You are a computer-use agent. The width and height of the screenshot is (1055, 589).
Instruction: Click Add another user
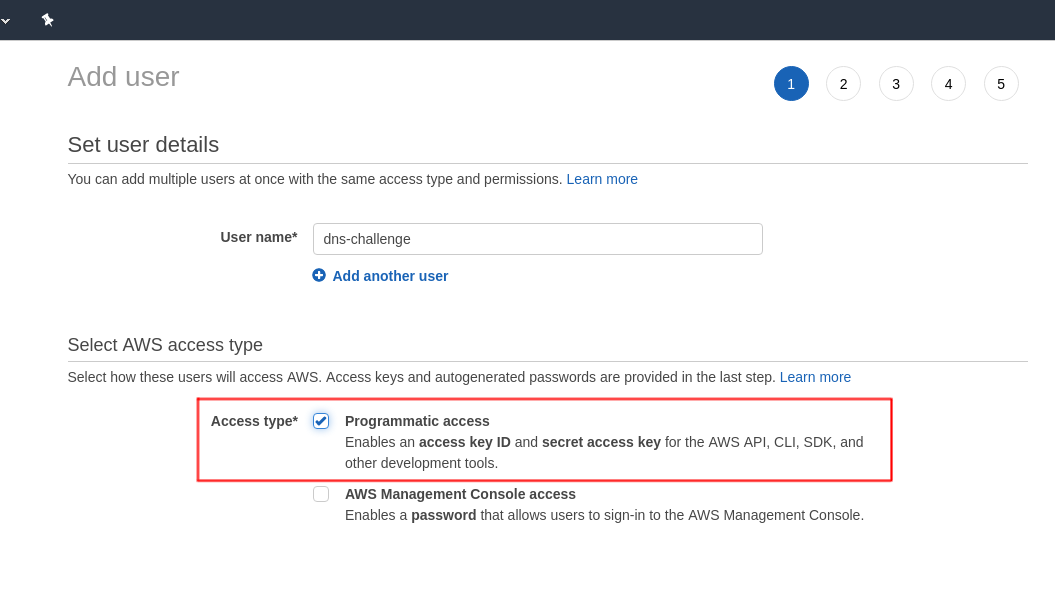pos(390,275)
